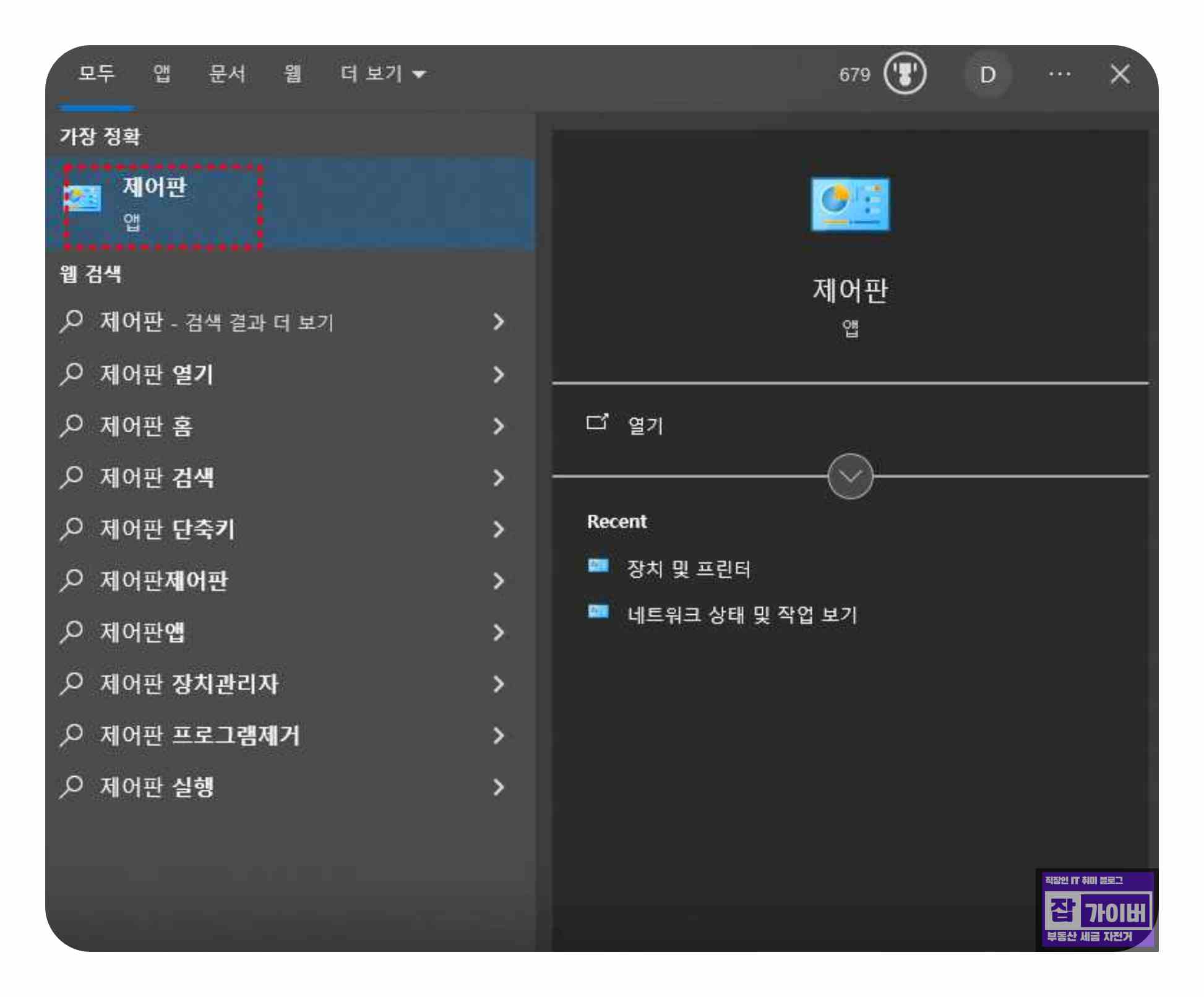Click the open icon next to 열기
The image size is (1204, 997).
(597, 422)
